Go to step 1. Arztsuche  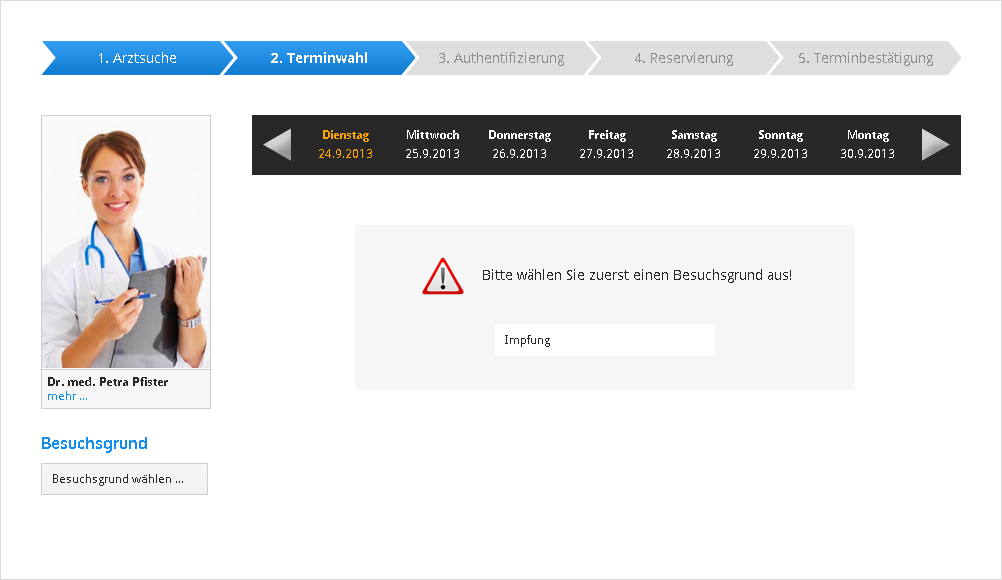pos(137,58)
